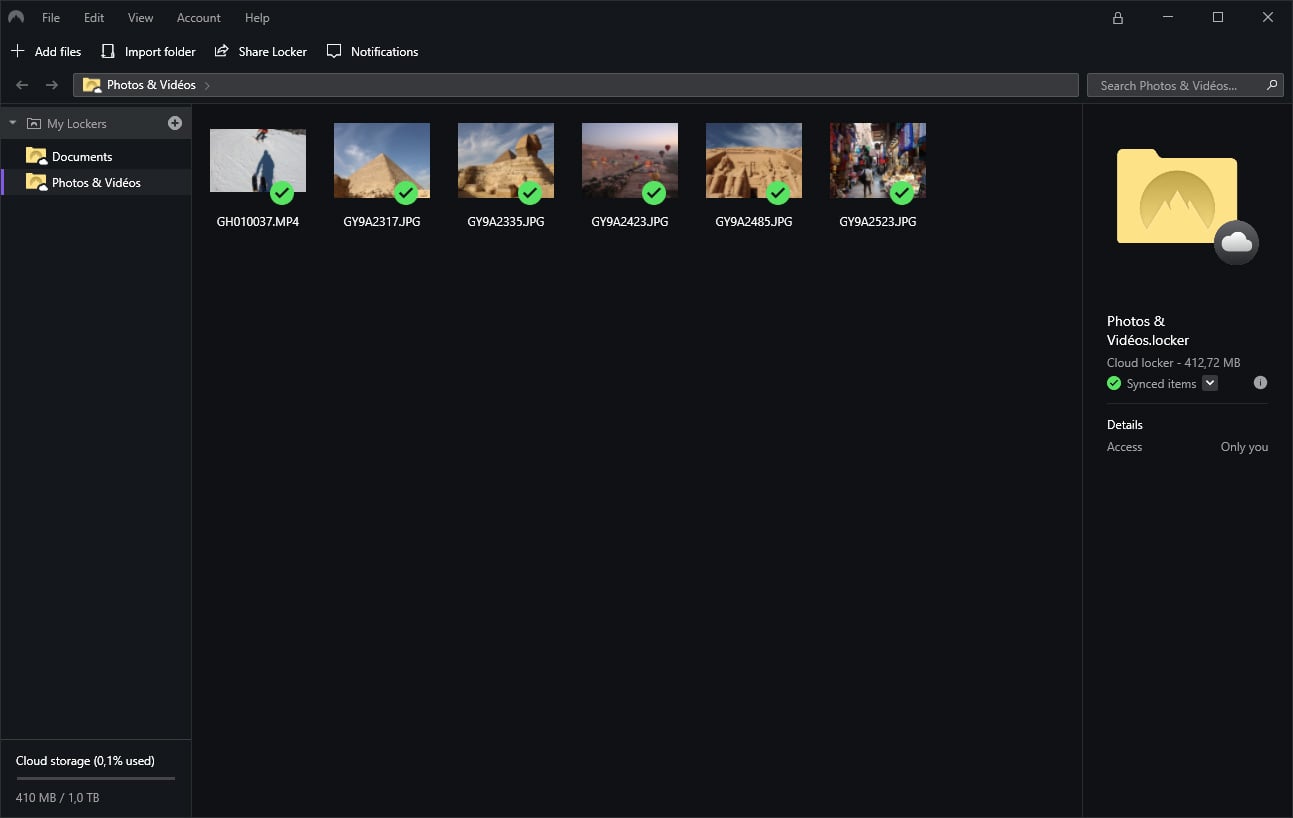Image resolution: width=1293 pixels, height=818 pixels.
Task: Go forward with the right arrow
Action: tap(52, 85)
